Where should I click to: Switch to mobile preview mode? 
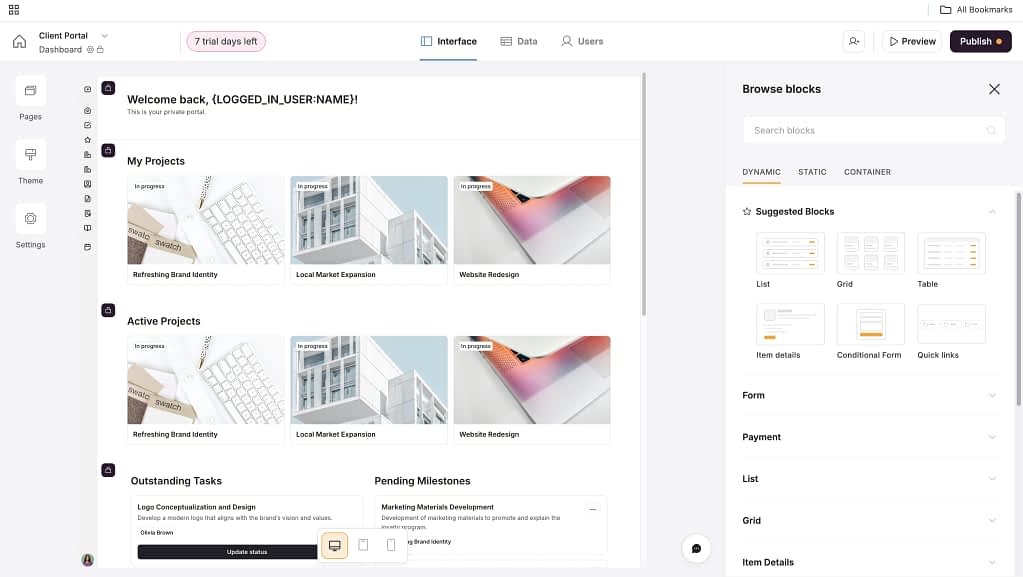tap(391, 545)
